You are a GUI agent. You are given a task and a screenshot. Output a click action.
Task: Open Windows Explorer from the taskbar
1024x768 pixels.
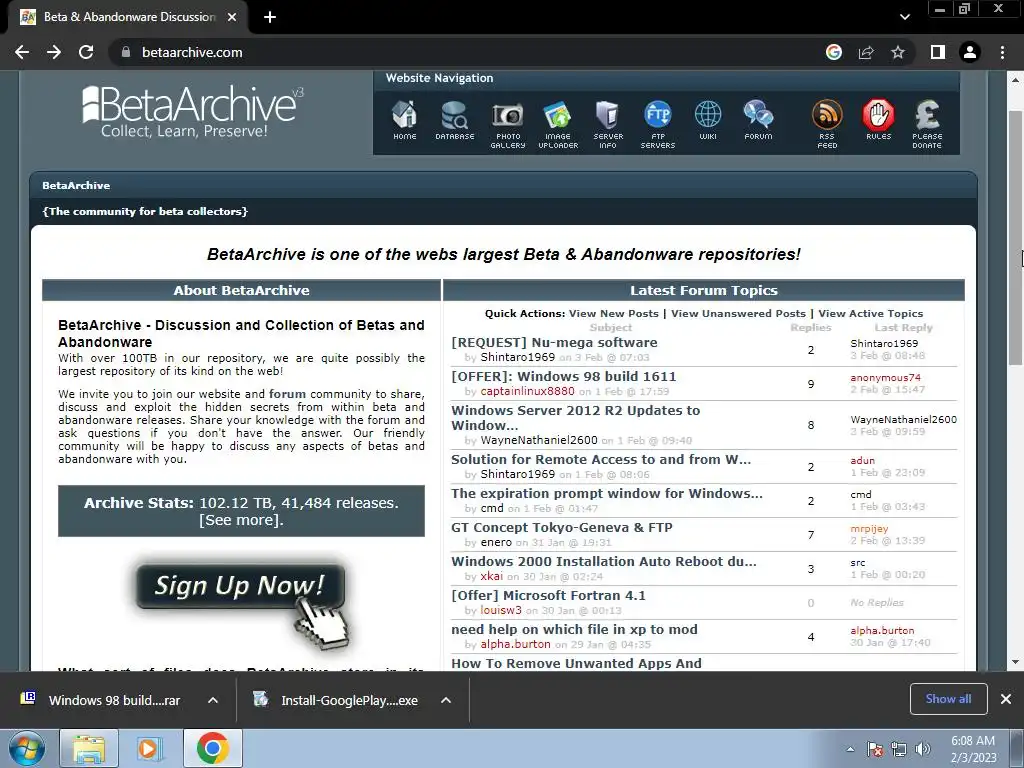[x=89, y=748]
